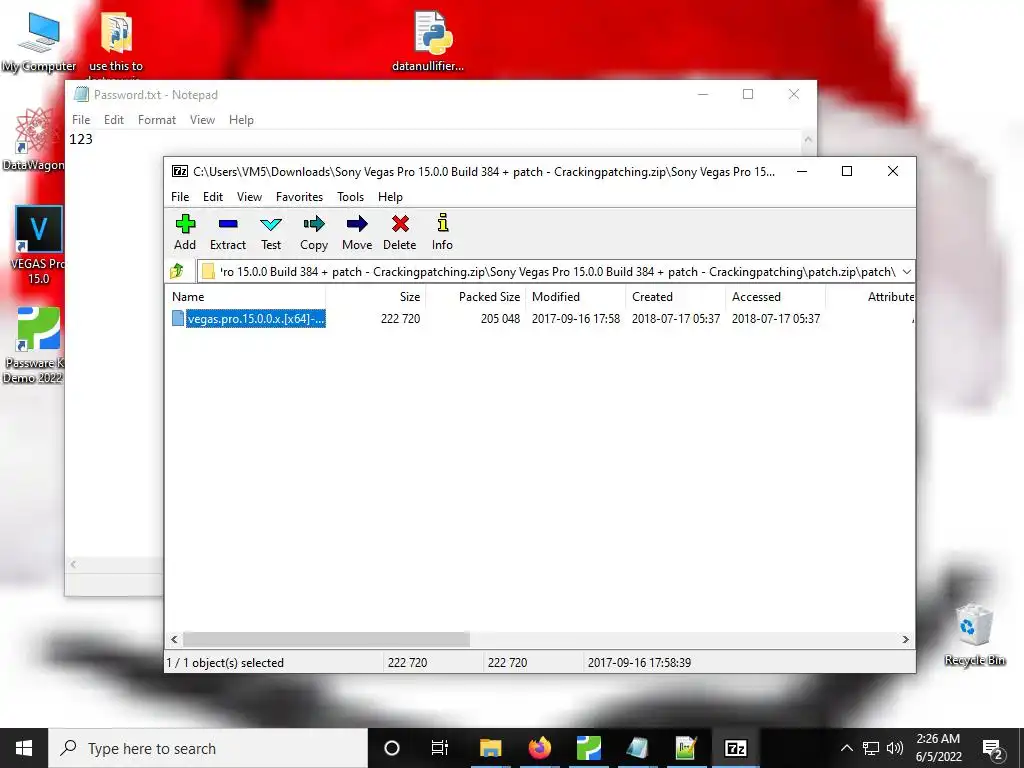Image resolution: width=1024 pixels, height=768 pixels.
Task: Click the Extract toolbar icon
Action: click(x=227, y=232)
